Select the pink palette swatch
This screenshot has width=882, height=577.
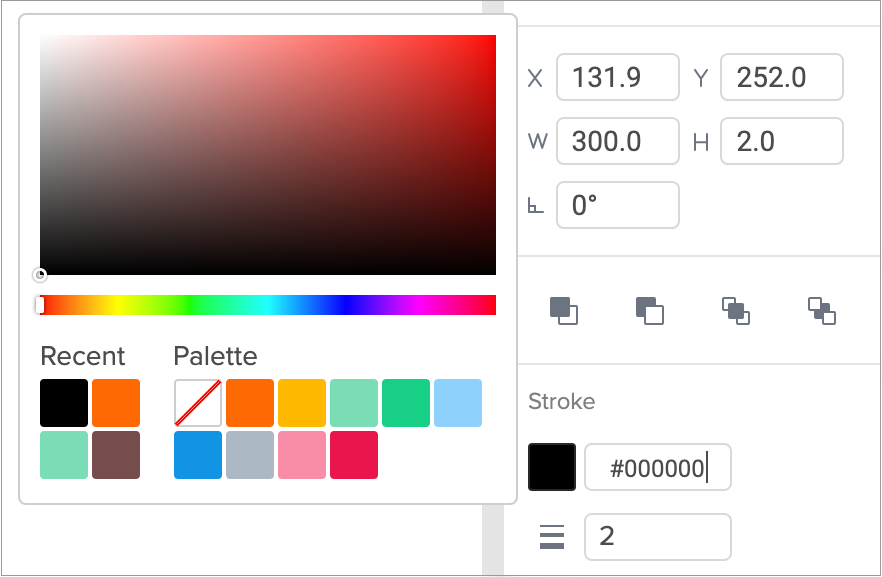coord(302,455)
